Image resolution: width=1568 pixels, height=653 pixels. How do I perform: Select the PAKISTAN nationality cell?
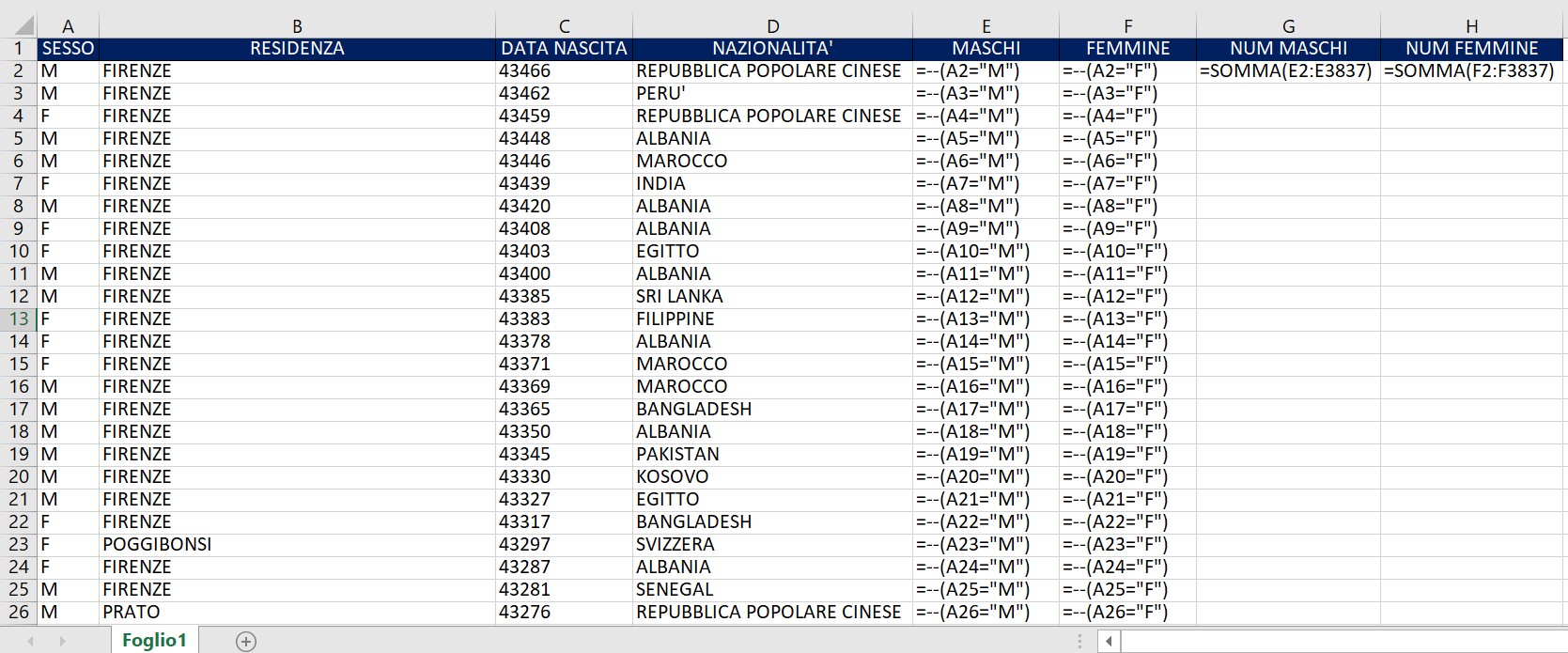click(772, 455)
